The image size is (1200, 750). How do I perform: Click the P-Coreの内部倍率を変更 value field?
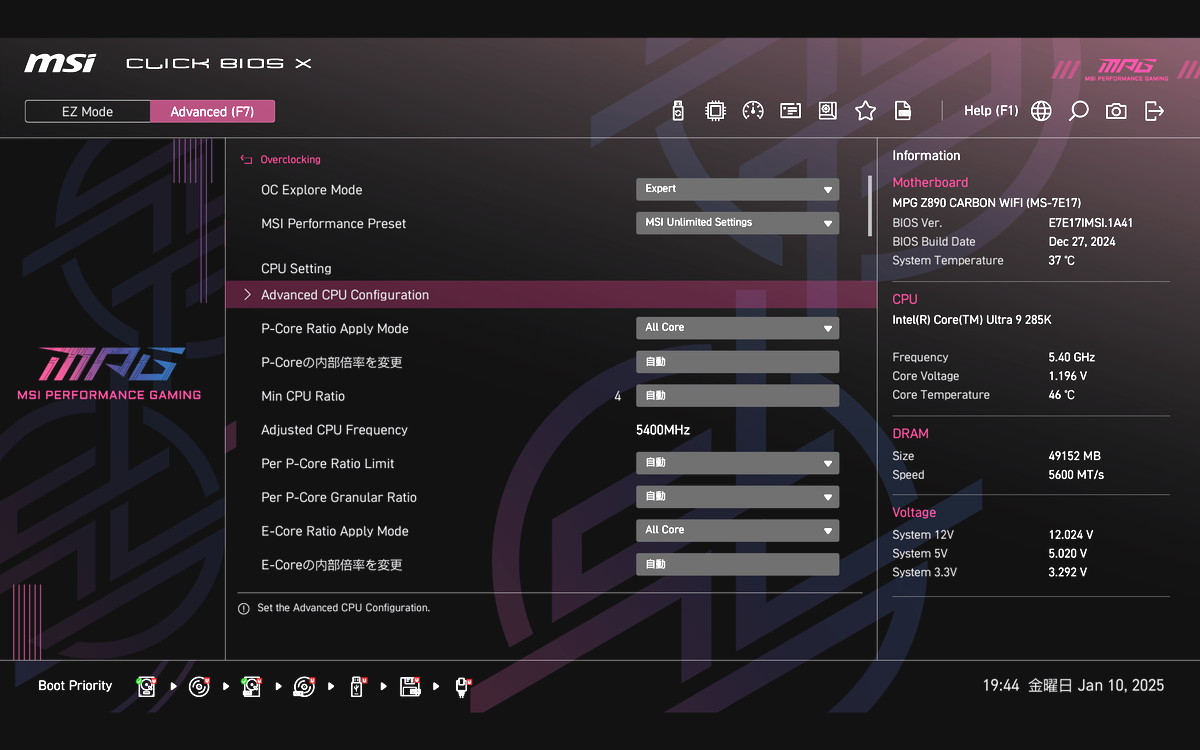(x=737, y=362)
